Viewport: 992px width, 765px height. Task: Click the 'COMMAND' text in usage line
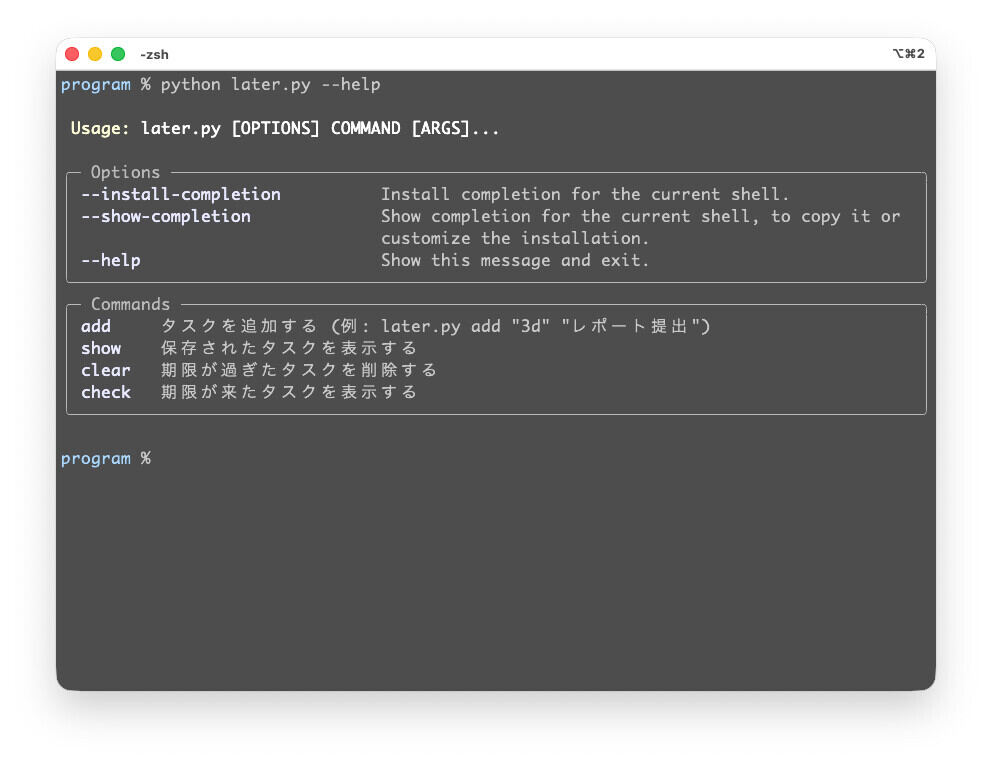(x=366, y=128)
